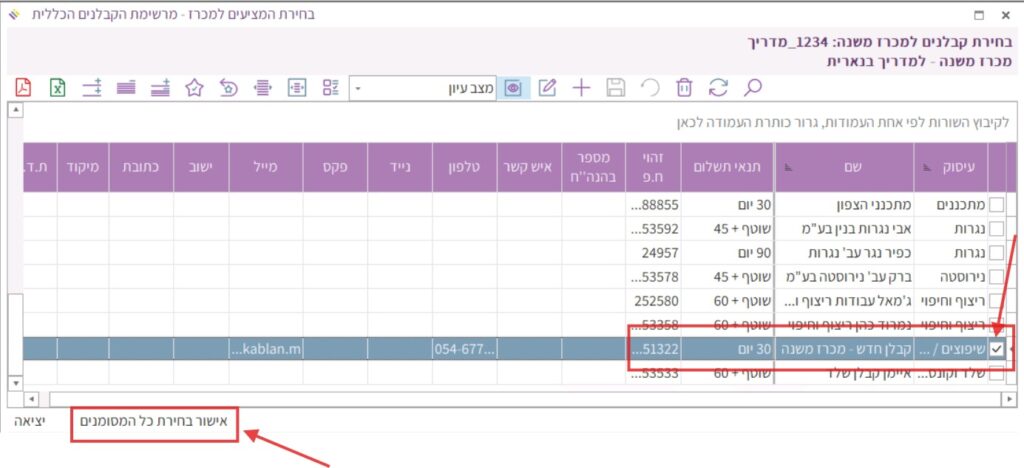Click the trash delete icon
The height and width of the screenshot is (468, 1024).
[x=683, y=87]
